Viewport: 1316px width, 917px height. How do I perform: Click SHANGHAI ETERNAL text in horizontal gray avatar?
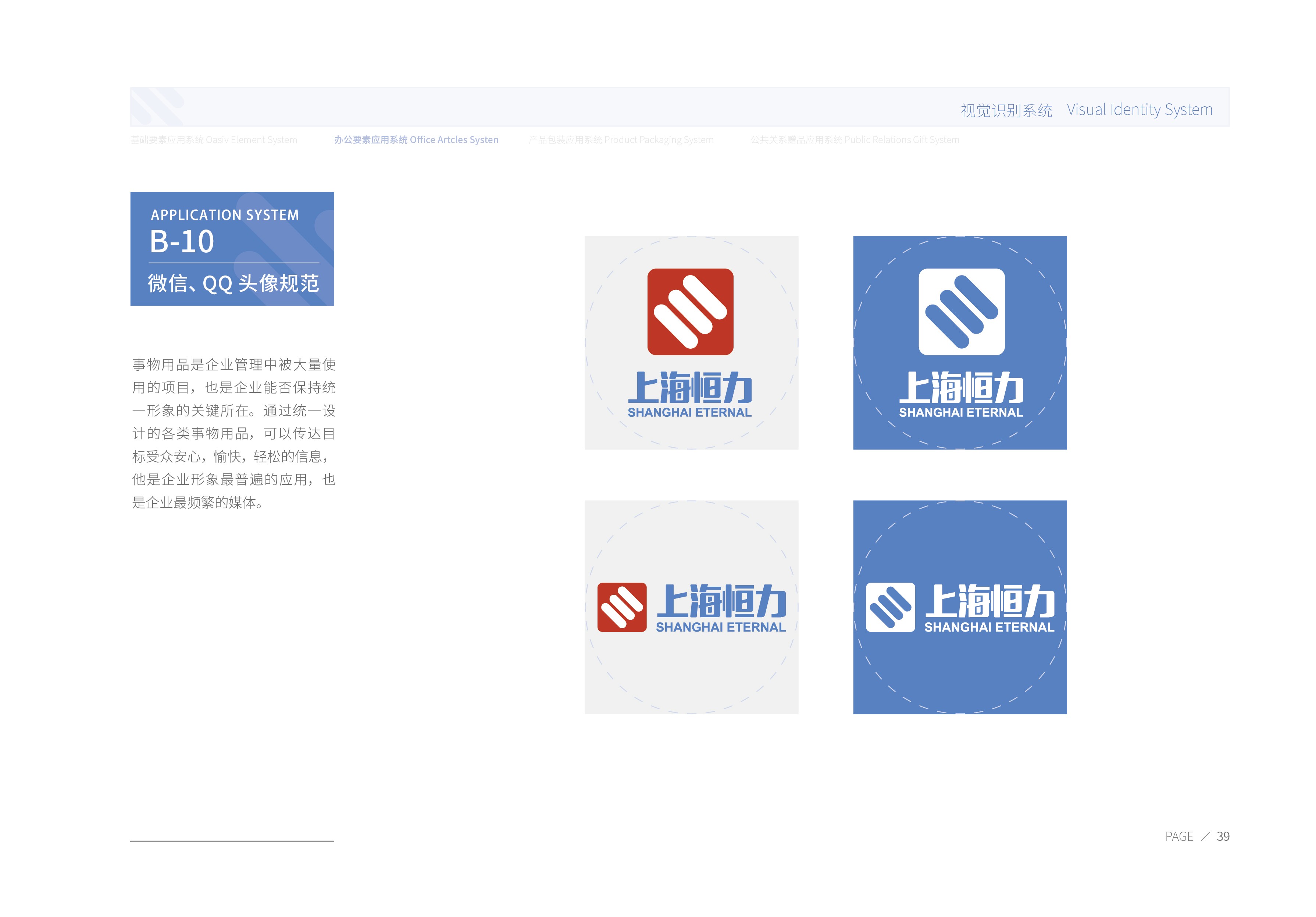(720, 628)
